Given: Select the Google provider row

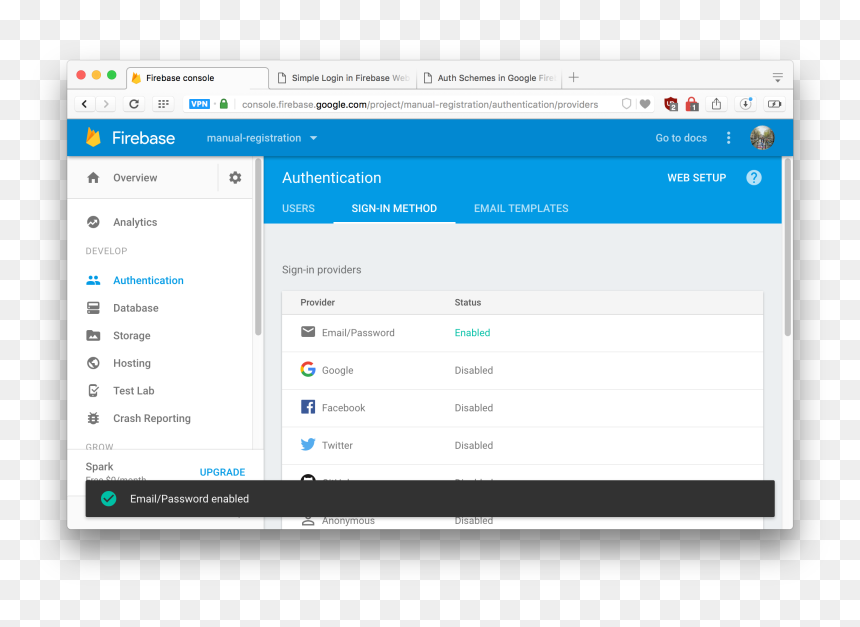Looking at the screenshot, I should (522, 370).
